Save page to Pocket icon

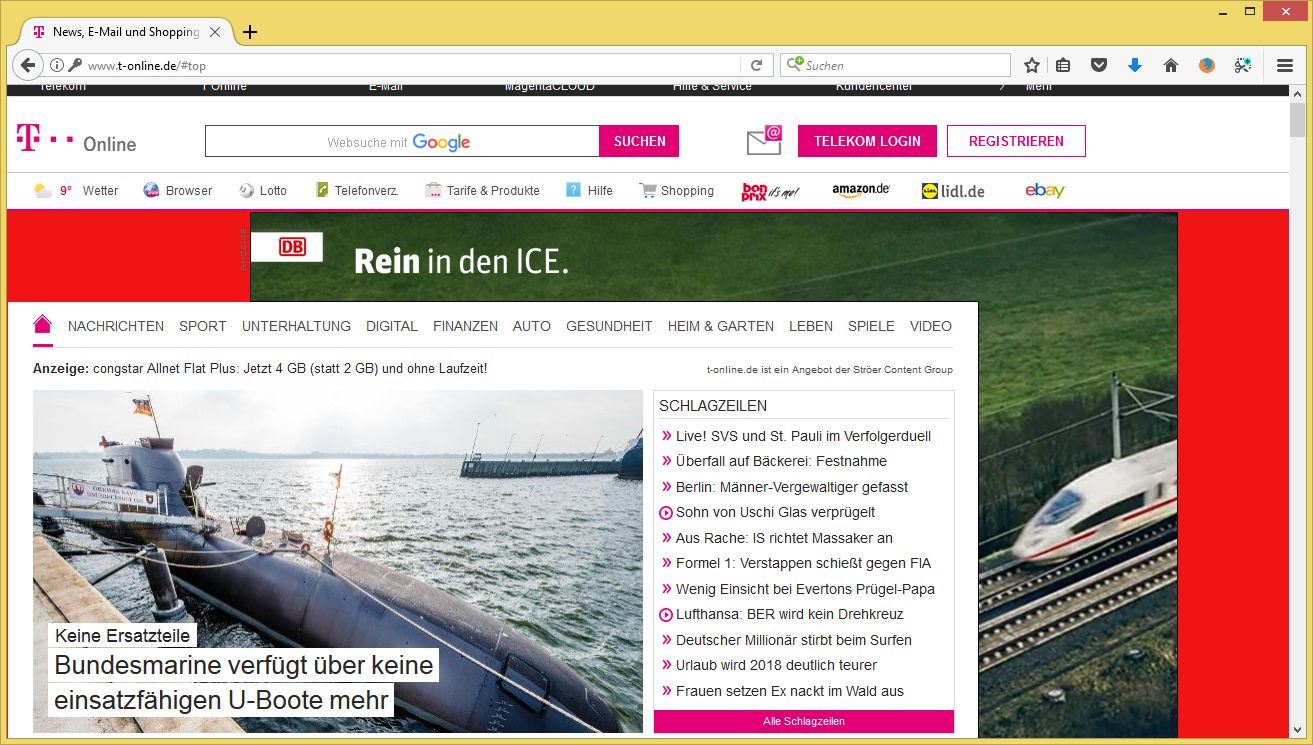[1099, 65]
